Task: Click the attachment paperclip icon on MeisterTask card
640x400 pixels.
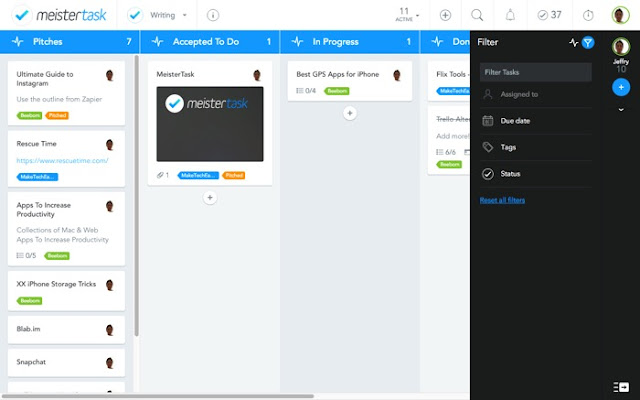Action: (x=160, y=175)
